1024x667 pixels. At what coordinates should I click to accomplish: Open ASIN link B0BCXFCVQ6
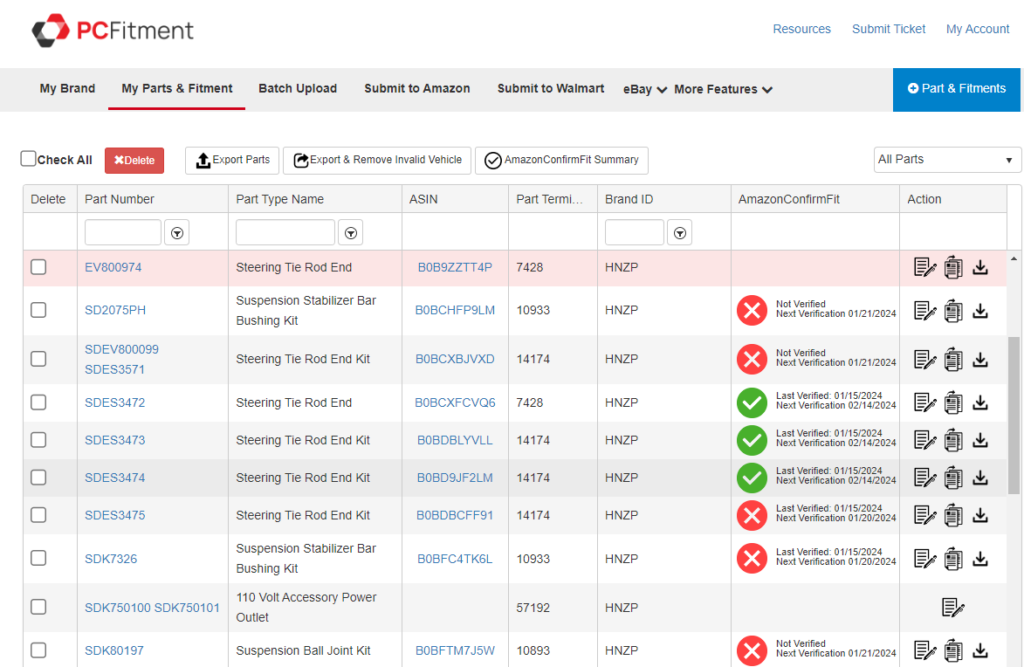455,403
